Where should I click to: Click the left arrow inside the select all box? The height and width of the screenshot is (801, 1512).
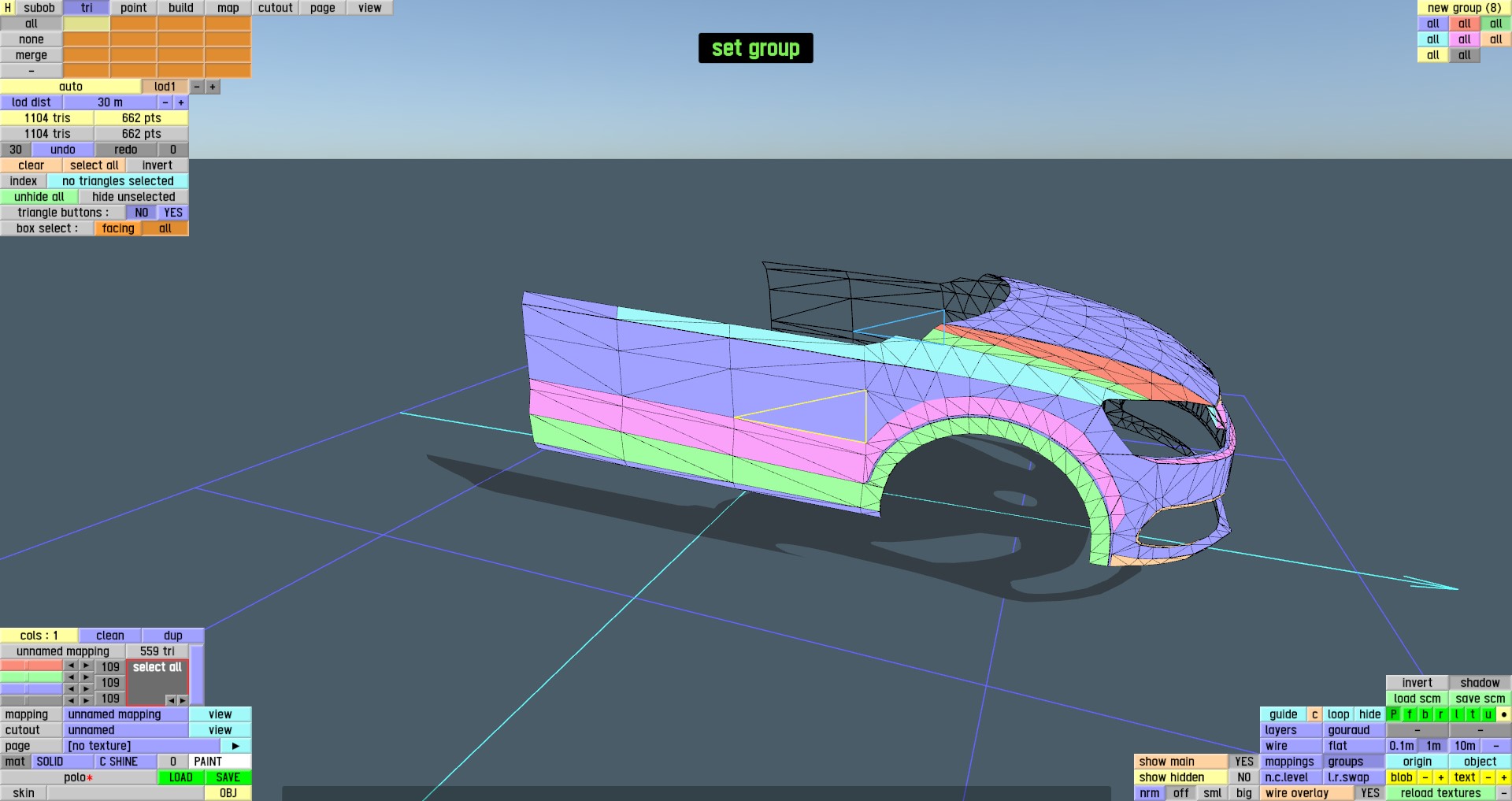[x=171, y=700]
